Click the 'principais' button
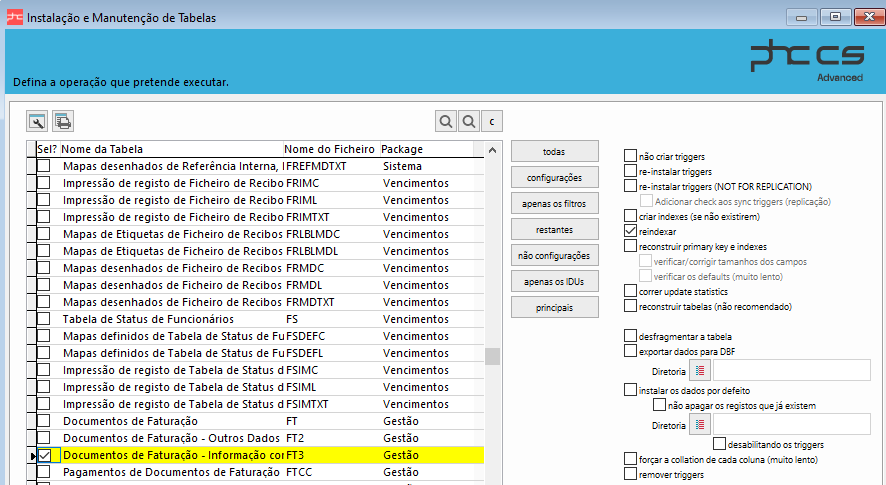This screenshot has width=886, height=485. pyautogui.click(x=554, y=308)
